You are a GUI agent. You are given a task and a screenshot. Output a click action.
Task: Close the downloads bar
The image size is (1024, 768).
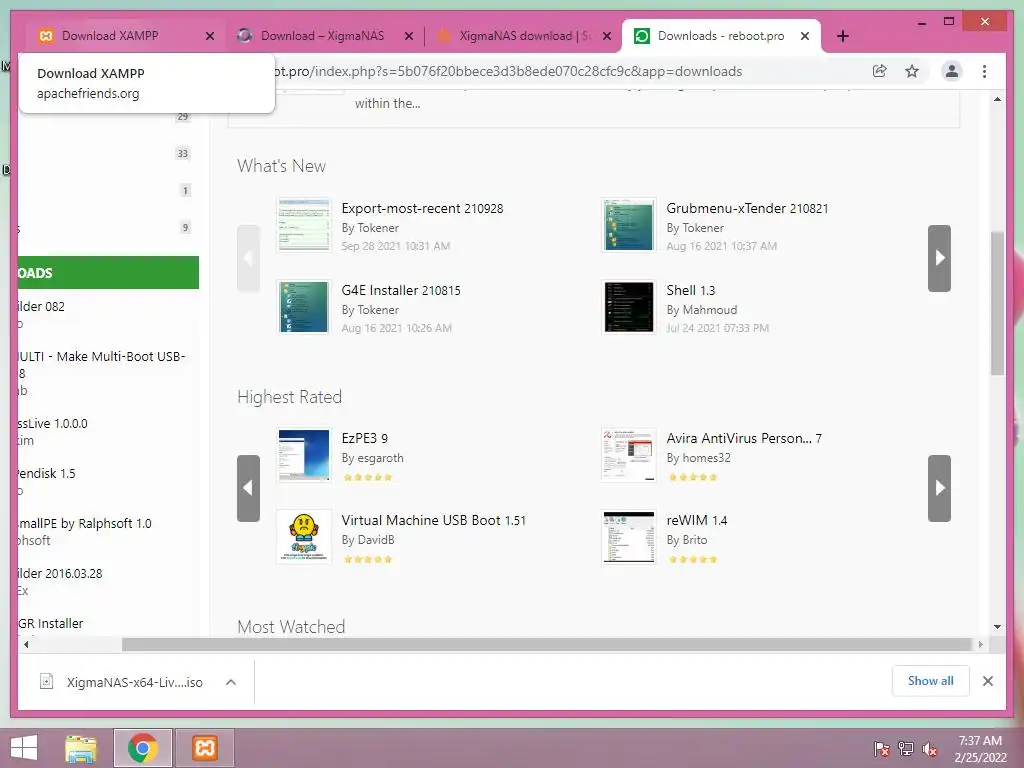988,681
